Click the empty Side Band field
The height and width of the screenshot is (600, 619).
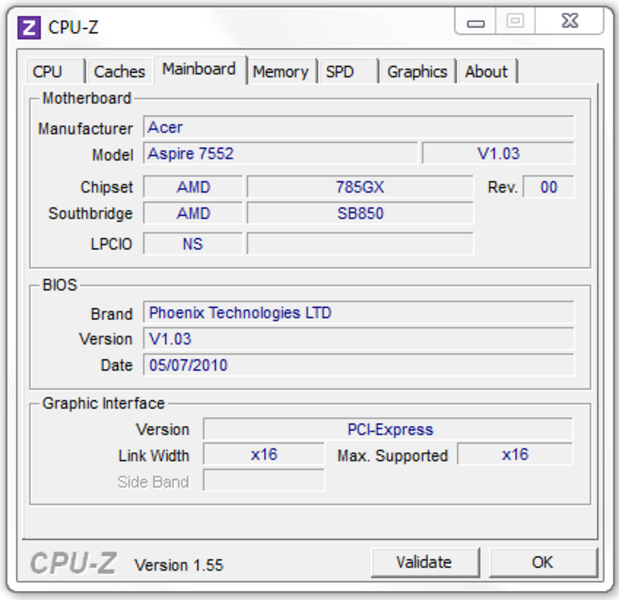pyautogui.click(x=264, y=480)
